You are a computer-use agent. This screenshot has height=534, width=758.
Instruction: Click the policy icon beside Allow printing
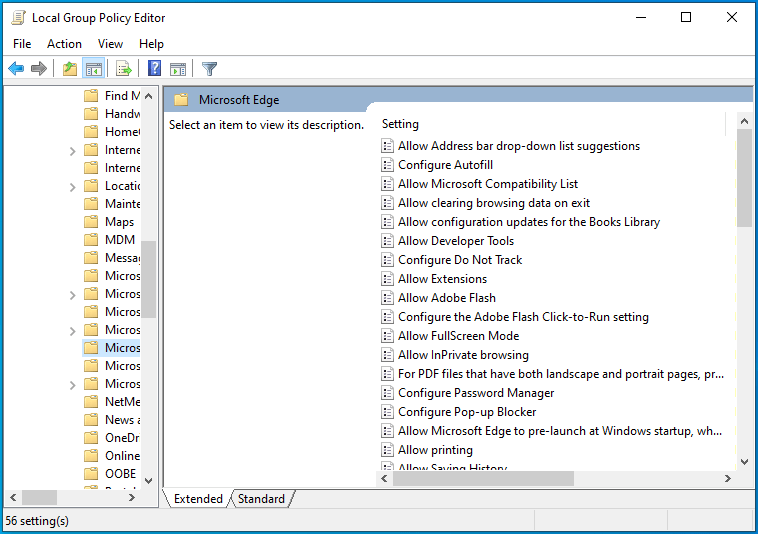(x=387, y=450)
